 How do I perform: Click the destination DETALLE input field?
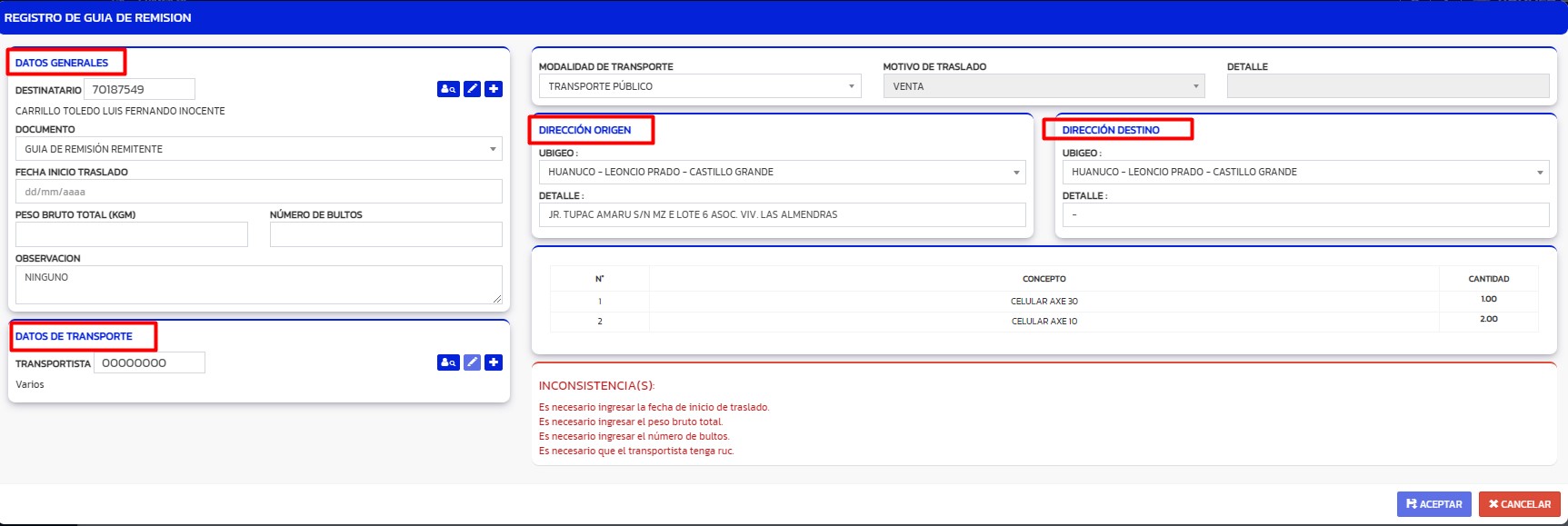pos(1305,214)
